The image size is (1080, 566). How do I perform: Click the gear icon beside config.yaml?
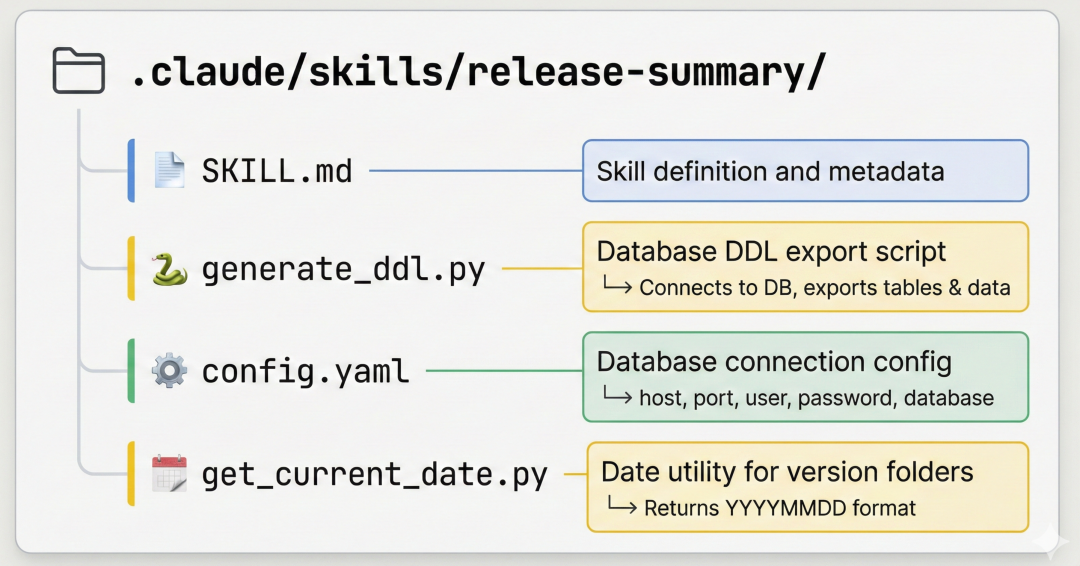[169, 371]
